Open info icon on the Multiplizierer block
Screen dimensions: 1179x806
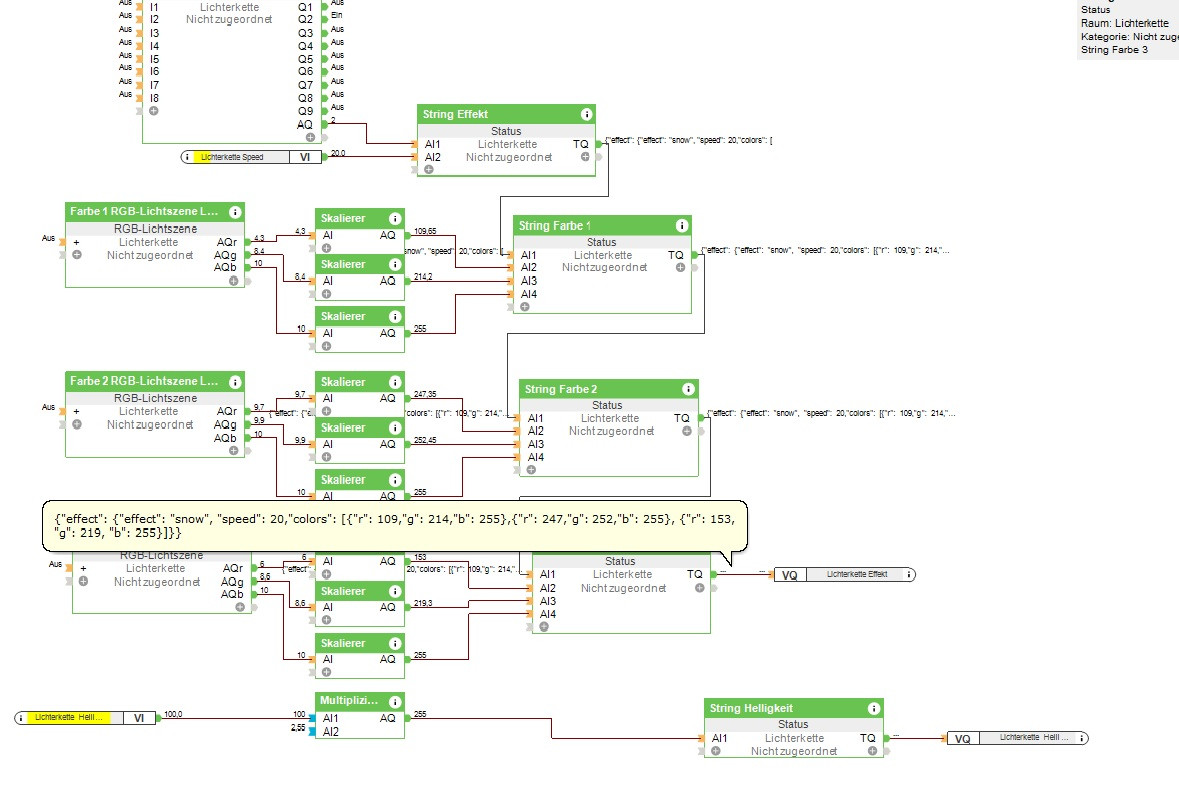click(x=395, y=701)
